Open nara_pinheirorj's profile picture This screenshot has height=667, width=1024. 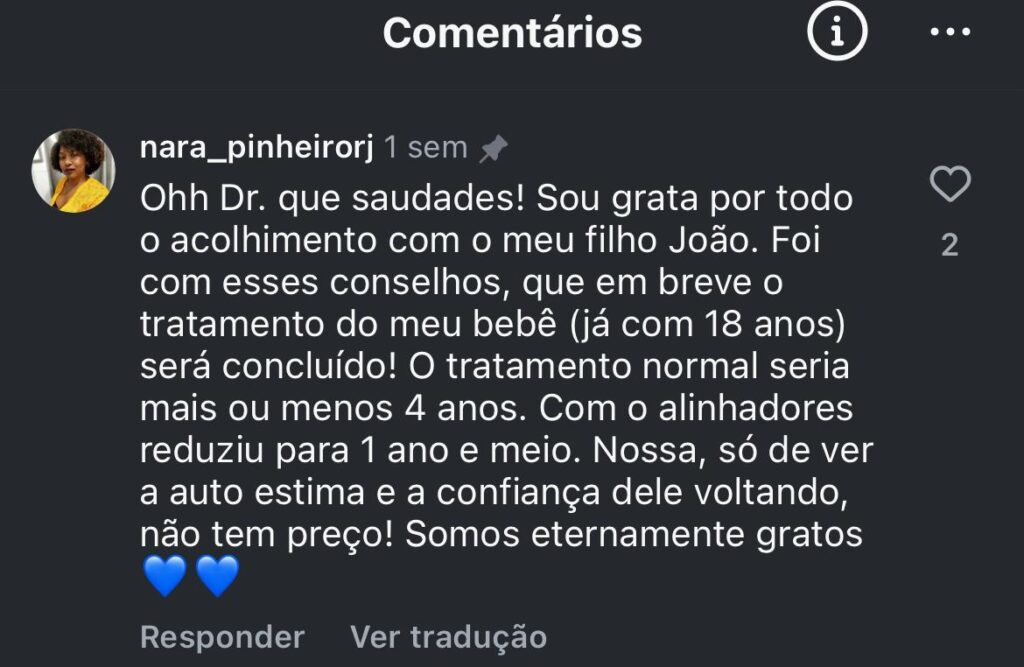pyautogui.click(x=74, y=171)
